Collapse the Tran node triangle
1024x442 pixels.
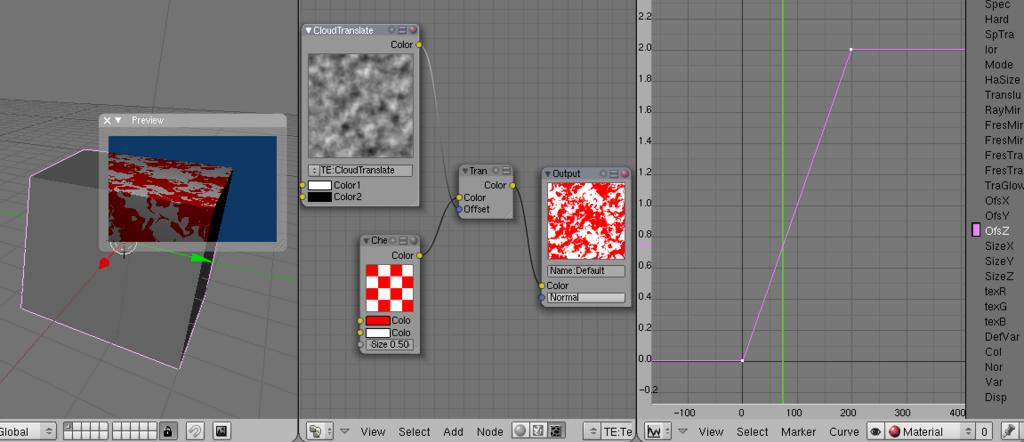465,171
